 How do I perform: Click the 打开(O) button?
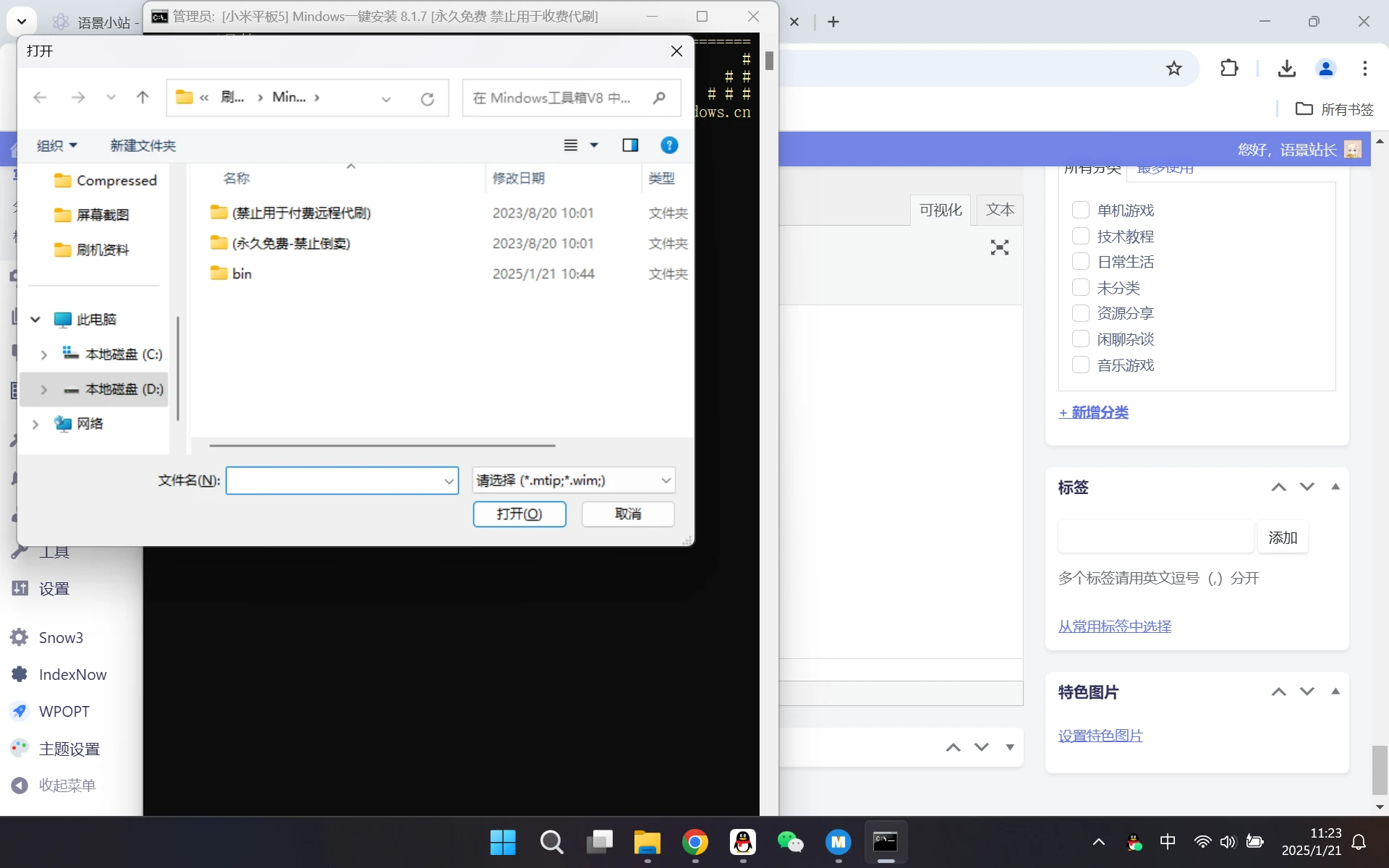(x=519, y=514)
